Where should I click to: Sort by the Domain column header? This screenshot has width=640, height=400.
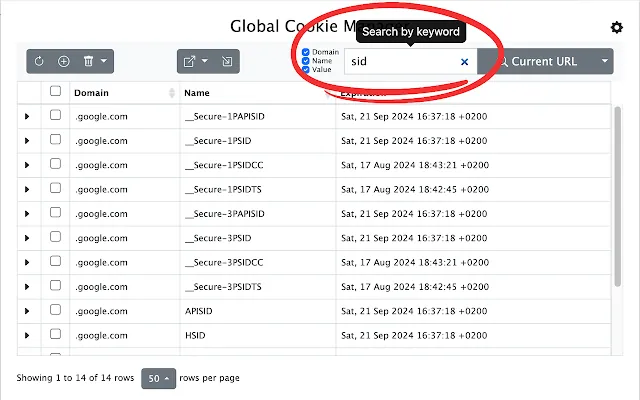(124, 93)
